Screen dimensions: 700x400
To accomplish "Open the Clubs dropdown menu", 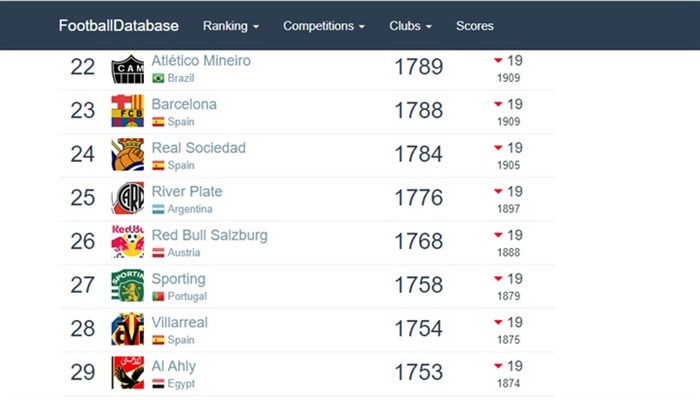I will (410, 26).
